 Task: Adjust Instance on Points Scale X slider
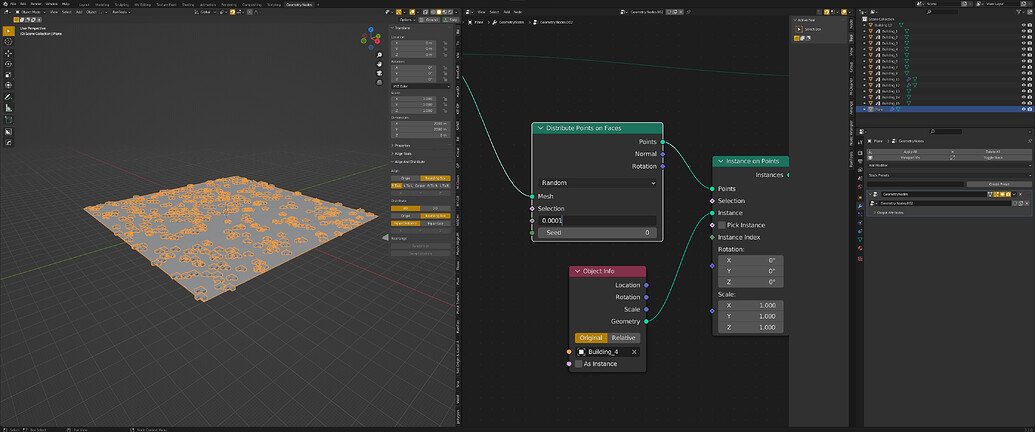click(x=751, y=306)
